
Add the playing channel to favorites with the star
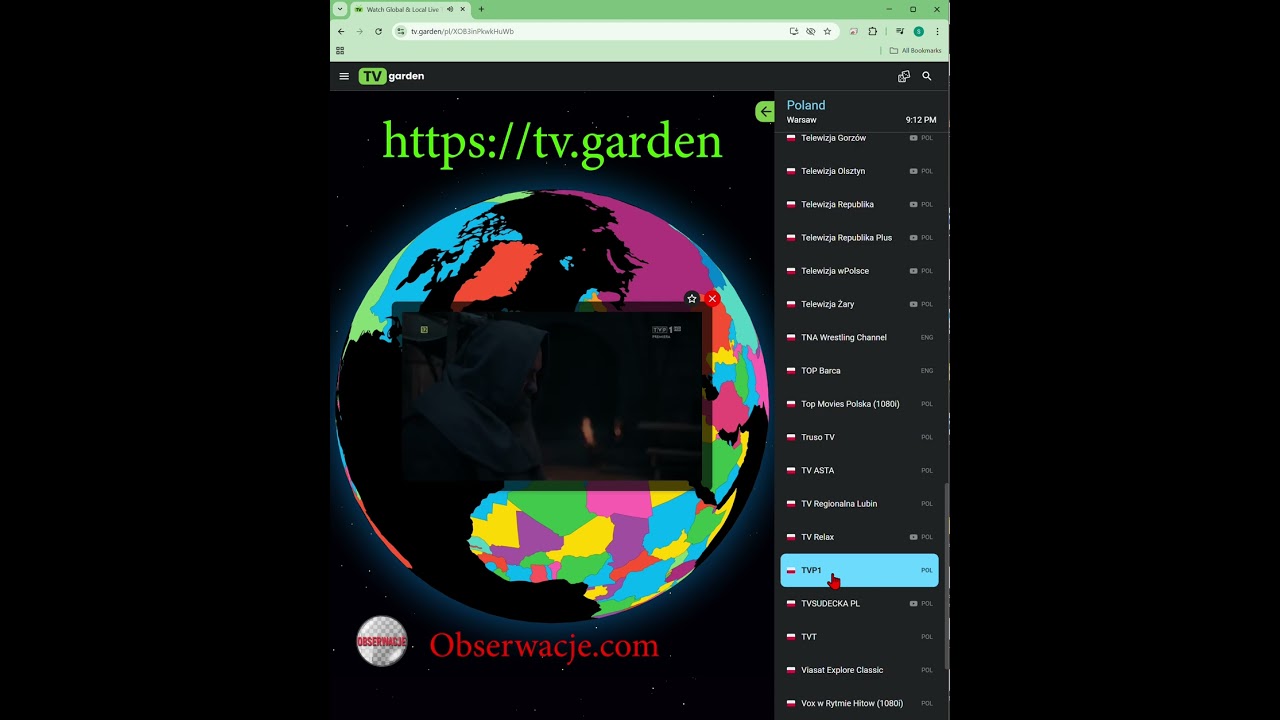(691, 299)
